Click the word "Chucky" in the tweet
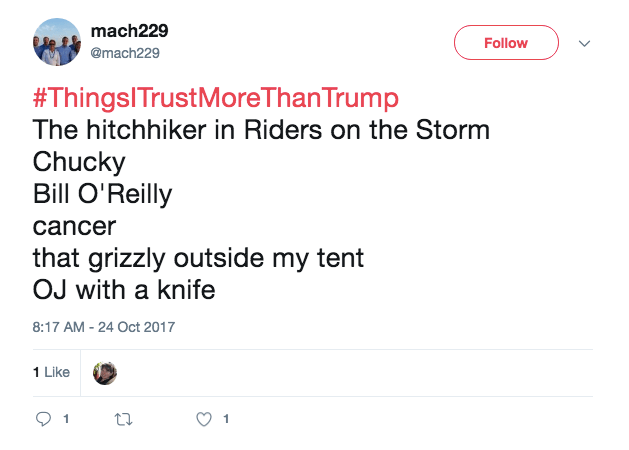 (x=78, y=162)
